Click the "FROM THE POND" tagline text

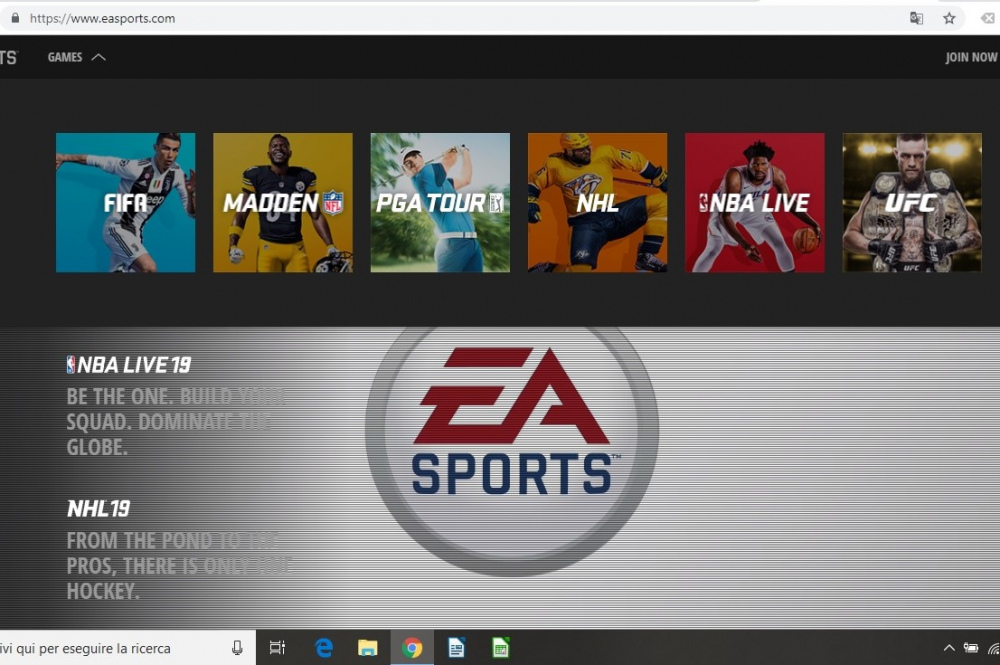pyautogui.click(x=179, y=566)
